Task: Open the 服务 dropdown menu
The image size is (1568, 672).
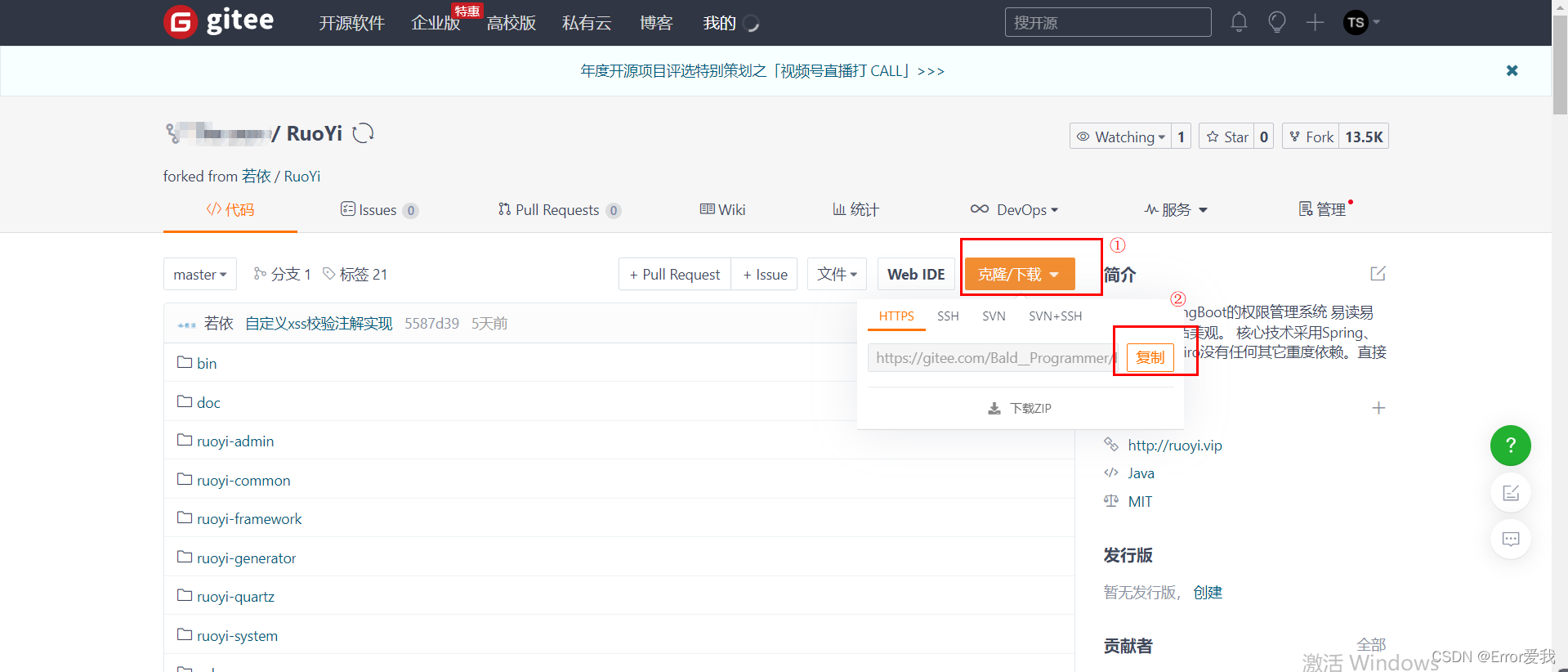Action: (1176, 209)
